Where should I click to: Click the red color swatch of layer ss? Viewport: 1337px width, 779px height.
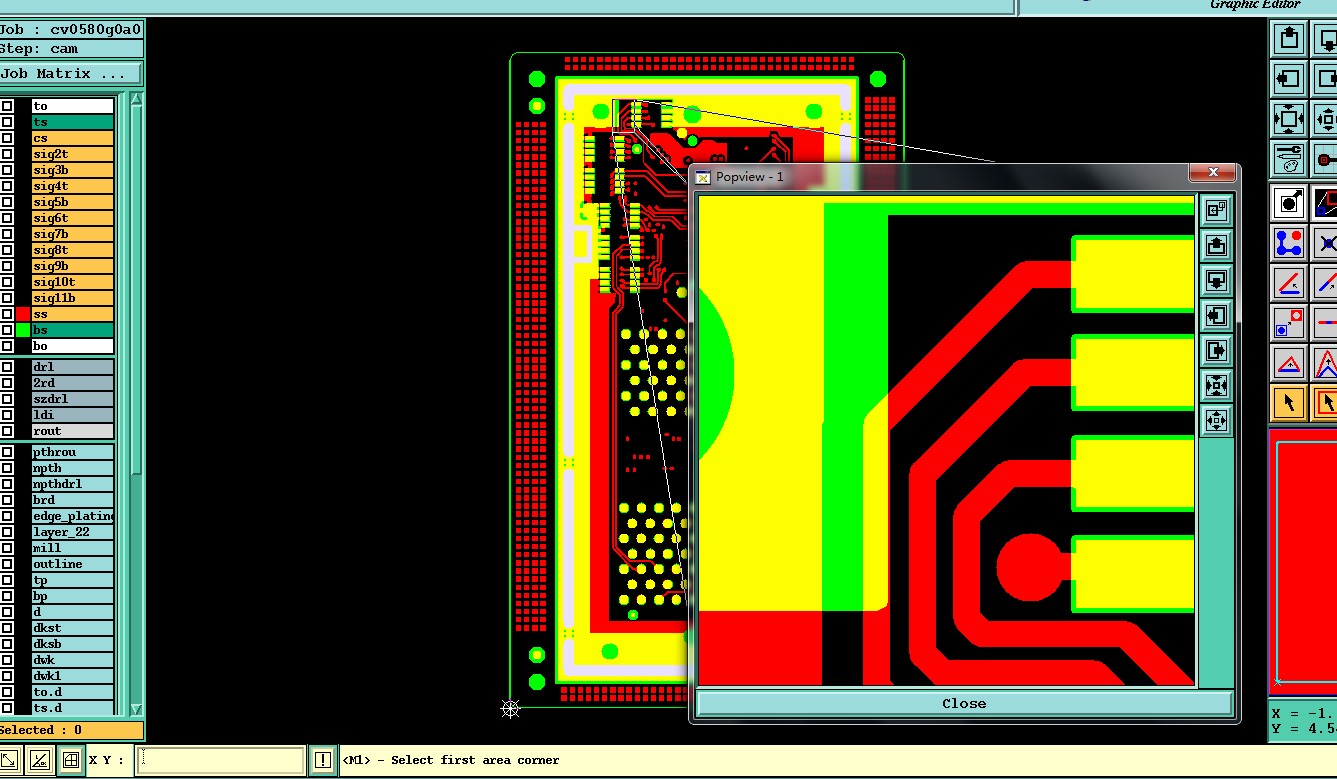tap(23, 314)
